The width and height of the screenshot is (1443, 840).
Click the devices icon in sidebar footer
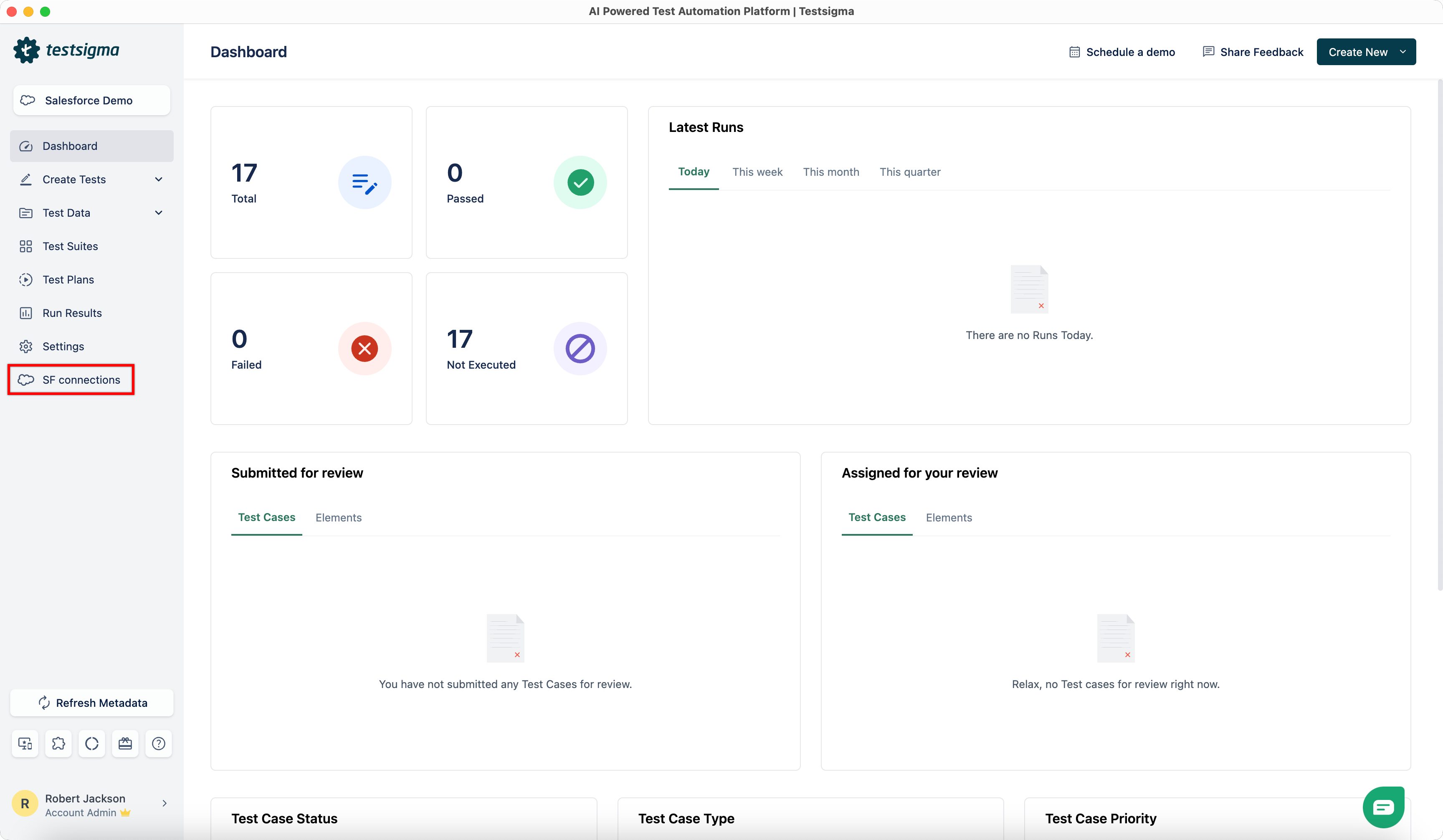pos(25,743)
